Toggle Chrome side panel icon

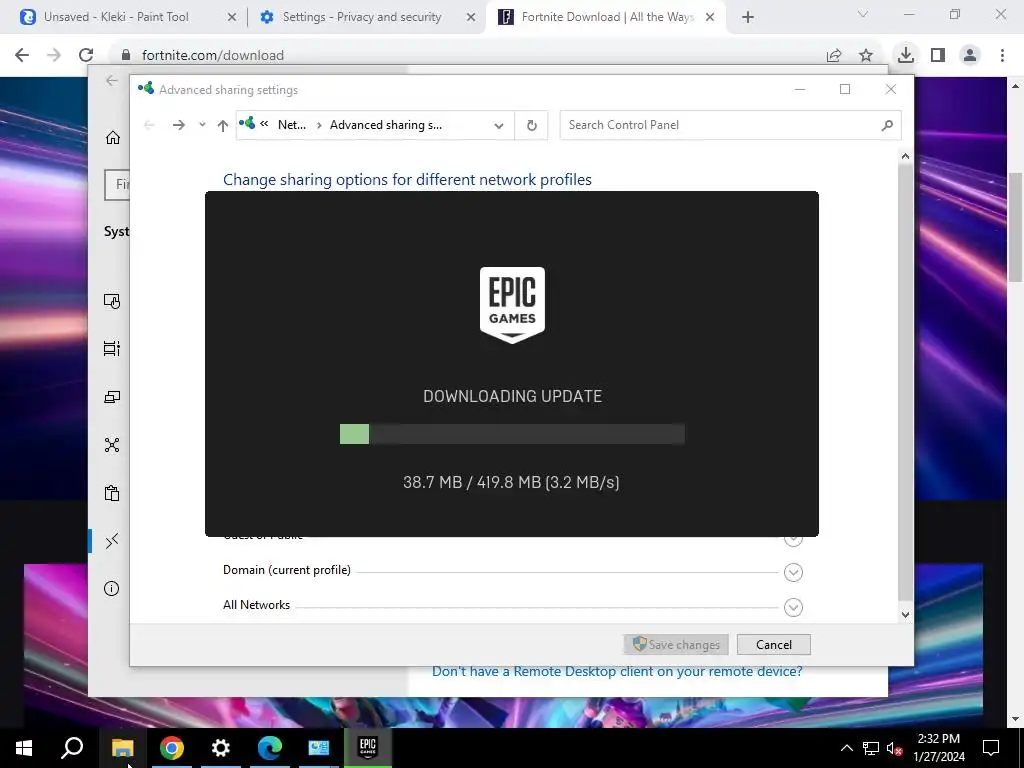938,55
